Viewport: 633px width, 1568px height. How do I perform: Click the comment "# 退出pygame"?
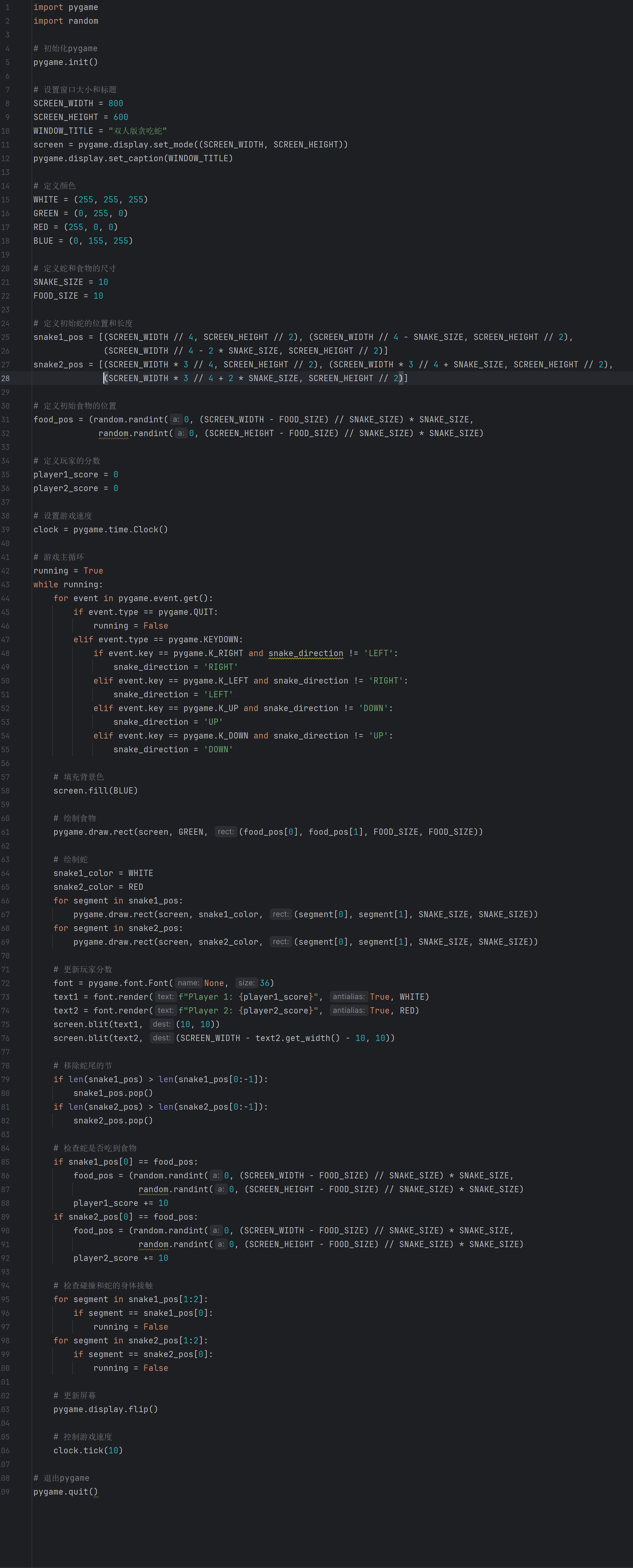[61, 1479]
